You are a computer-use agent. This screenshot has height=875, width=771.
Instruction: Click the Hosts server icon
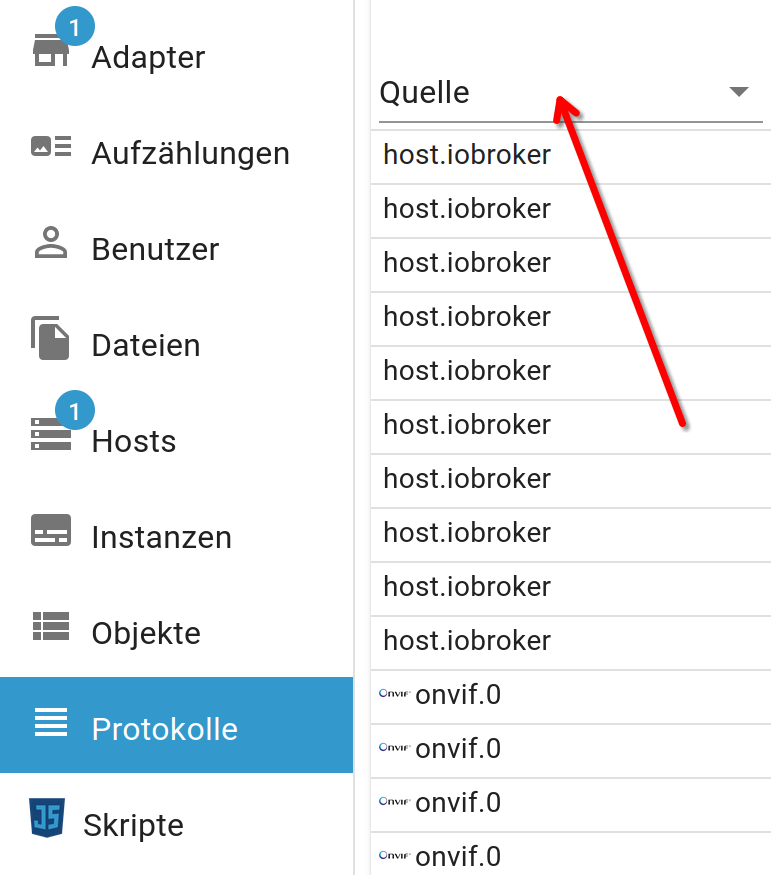[x=51, y=434]
